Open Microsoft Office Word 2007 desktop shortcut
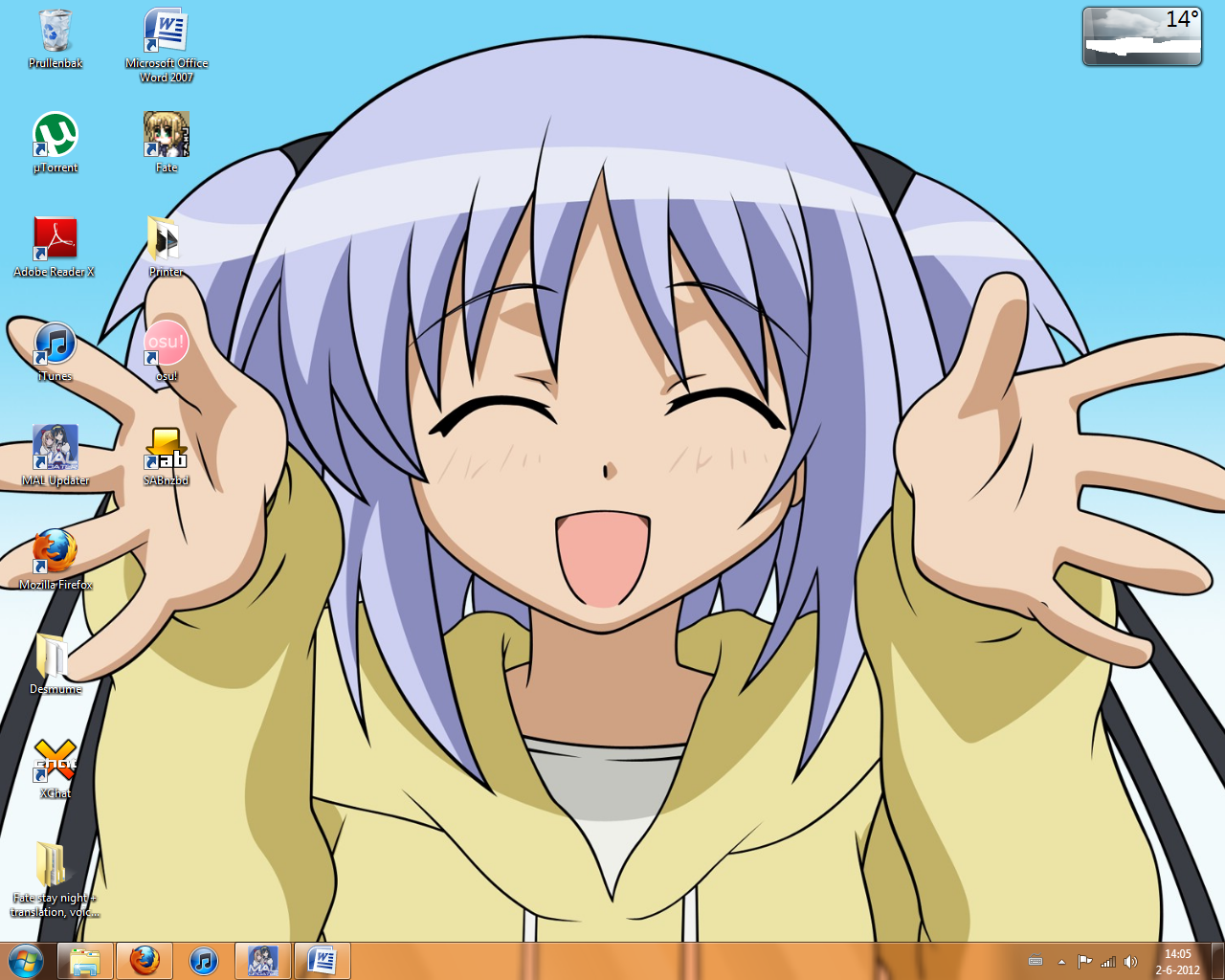 click(167, 45)
